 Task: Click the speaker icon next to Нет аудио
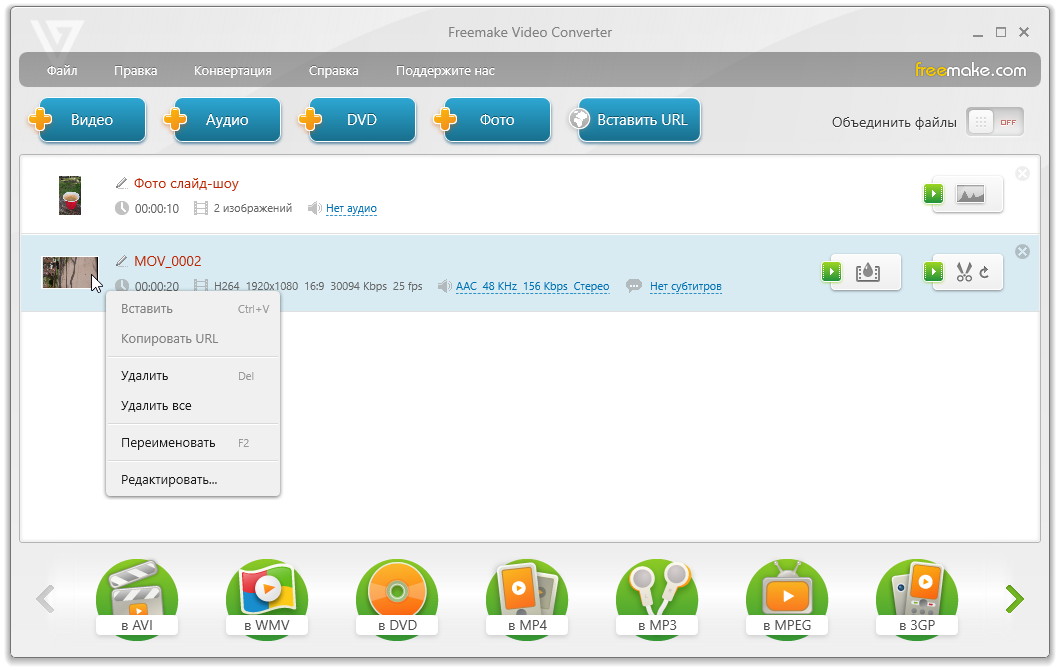tap(314, 208)
